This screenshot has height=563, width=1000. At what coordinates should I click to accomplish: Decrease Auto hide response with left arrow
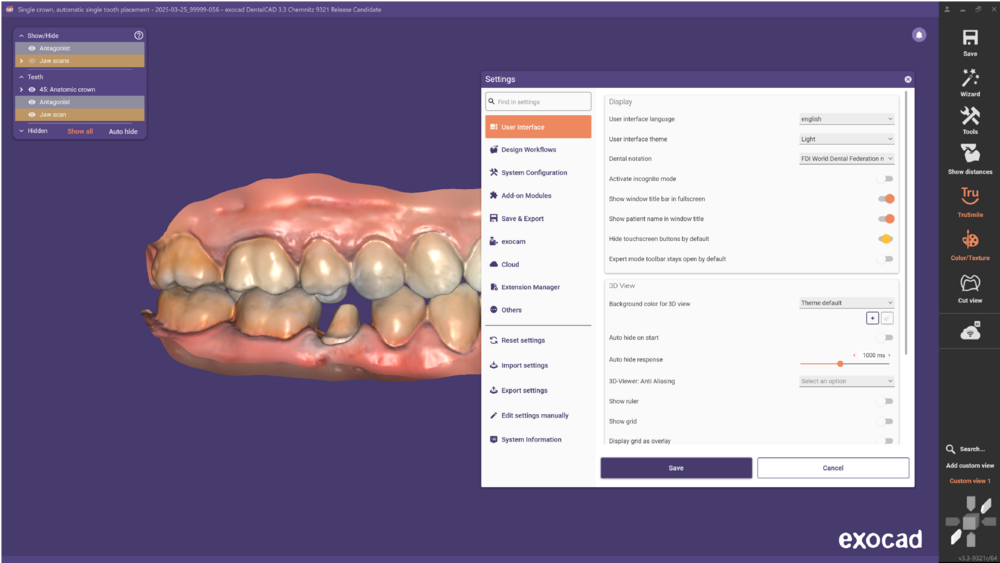click(855, 355)
